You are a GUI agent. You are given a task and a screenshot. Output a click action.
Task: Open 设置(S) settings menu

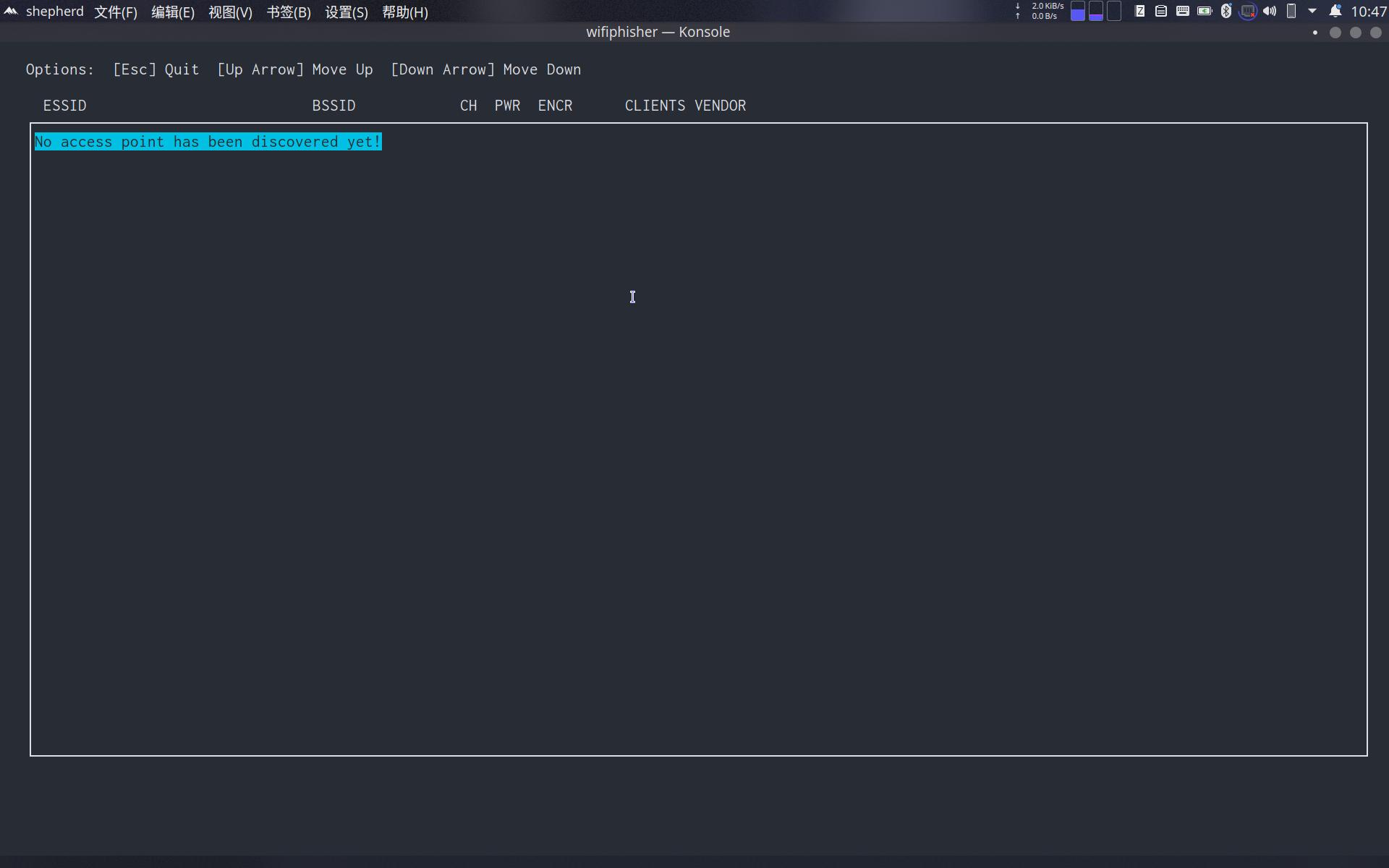click(x=344, y=11)
